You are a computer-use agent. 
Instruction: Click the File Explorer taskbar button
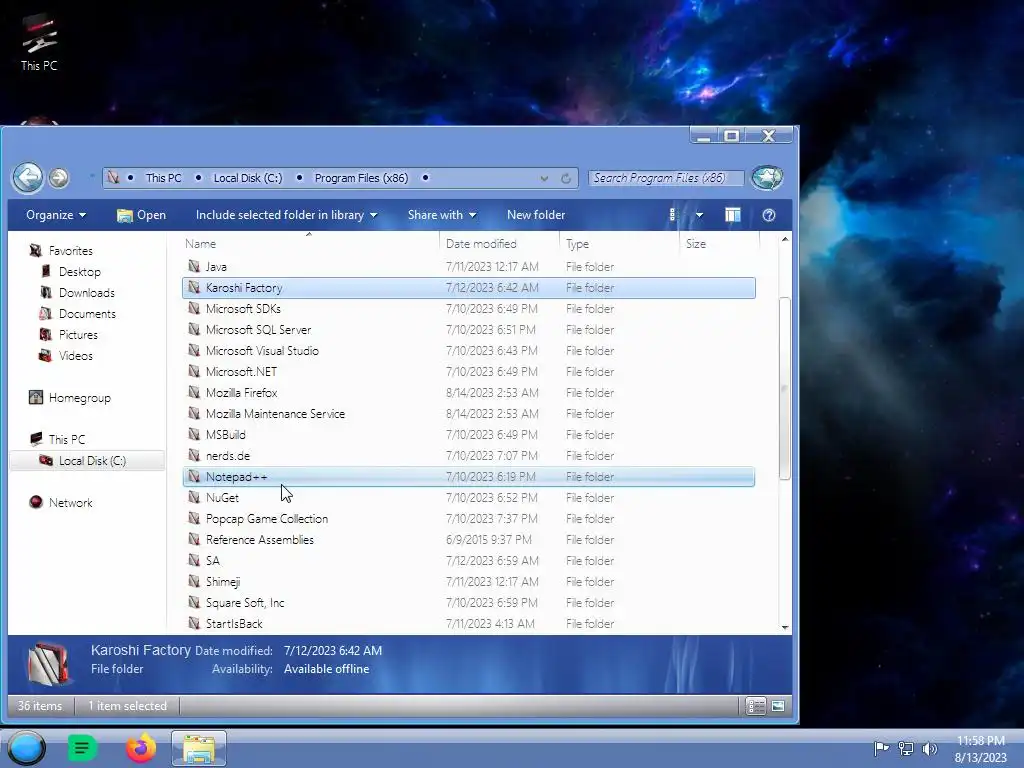(199, 748)
